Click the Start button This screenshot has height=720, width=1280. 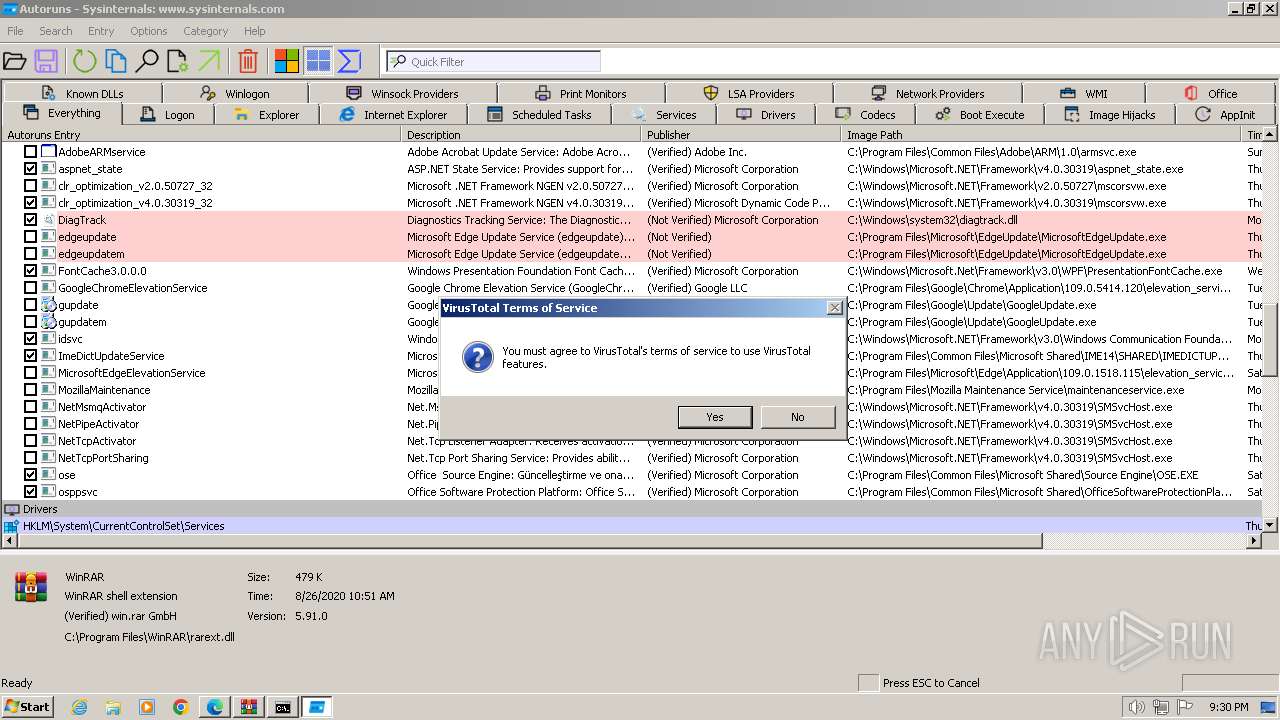[28, 707]
